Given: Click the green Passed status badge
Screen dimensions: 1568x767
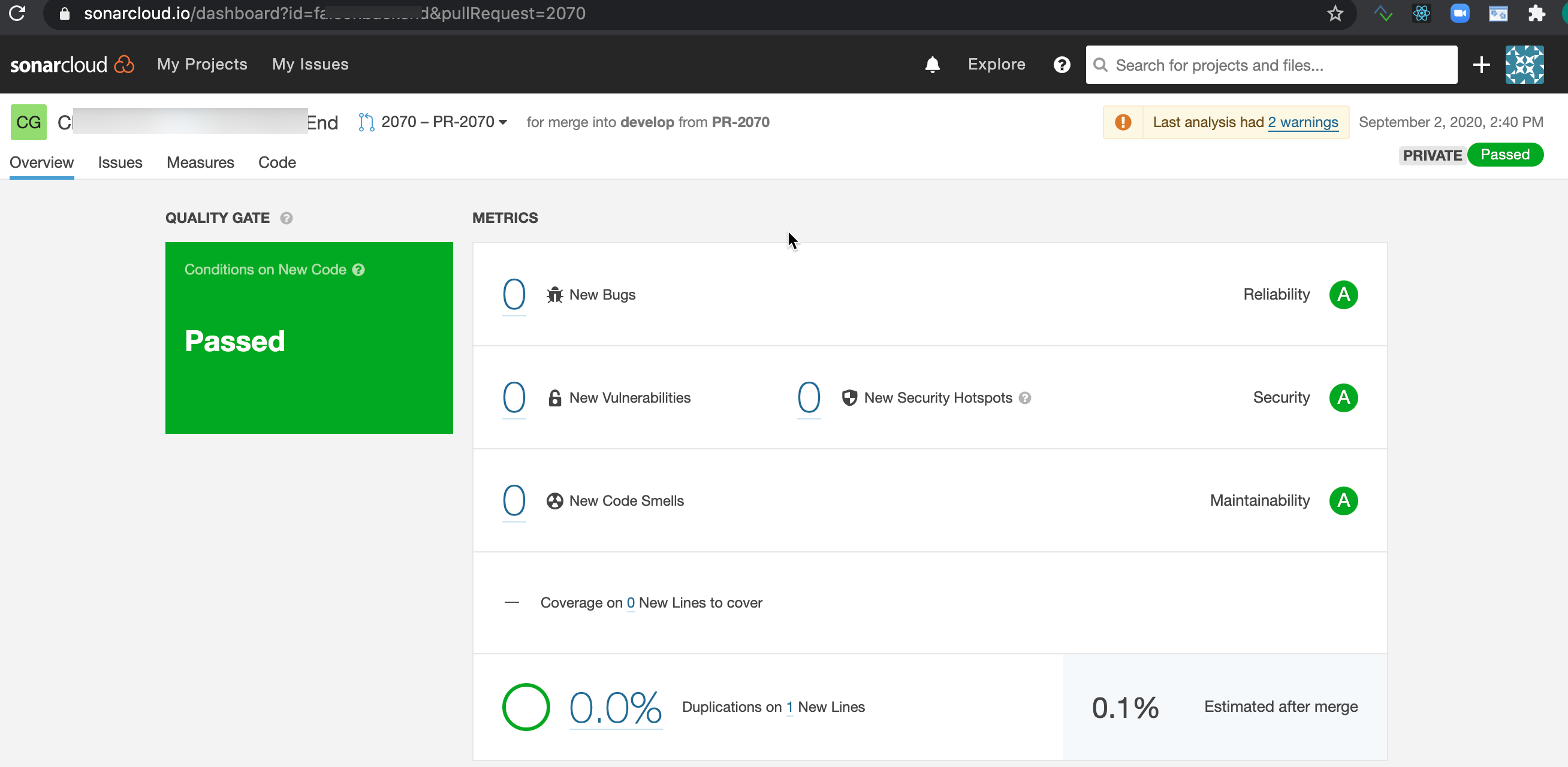Looking at the screenshot, I should [1504, 155].
